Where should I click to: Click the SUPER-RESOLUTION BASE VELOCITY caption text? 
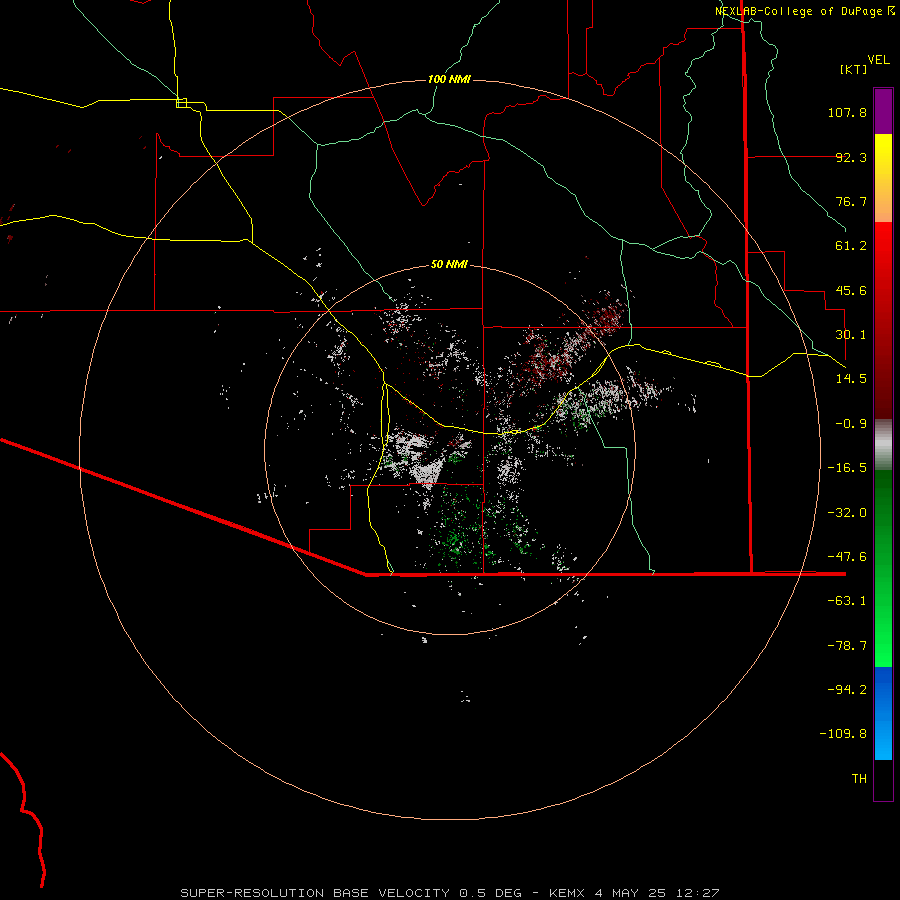(315, 893)
